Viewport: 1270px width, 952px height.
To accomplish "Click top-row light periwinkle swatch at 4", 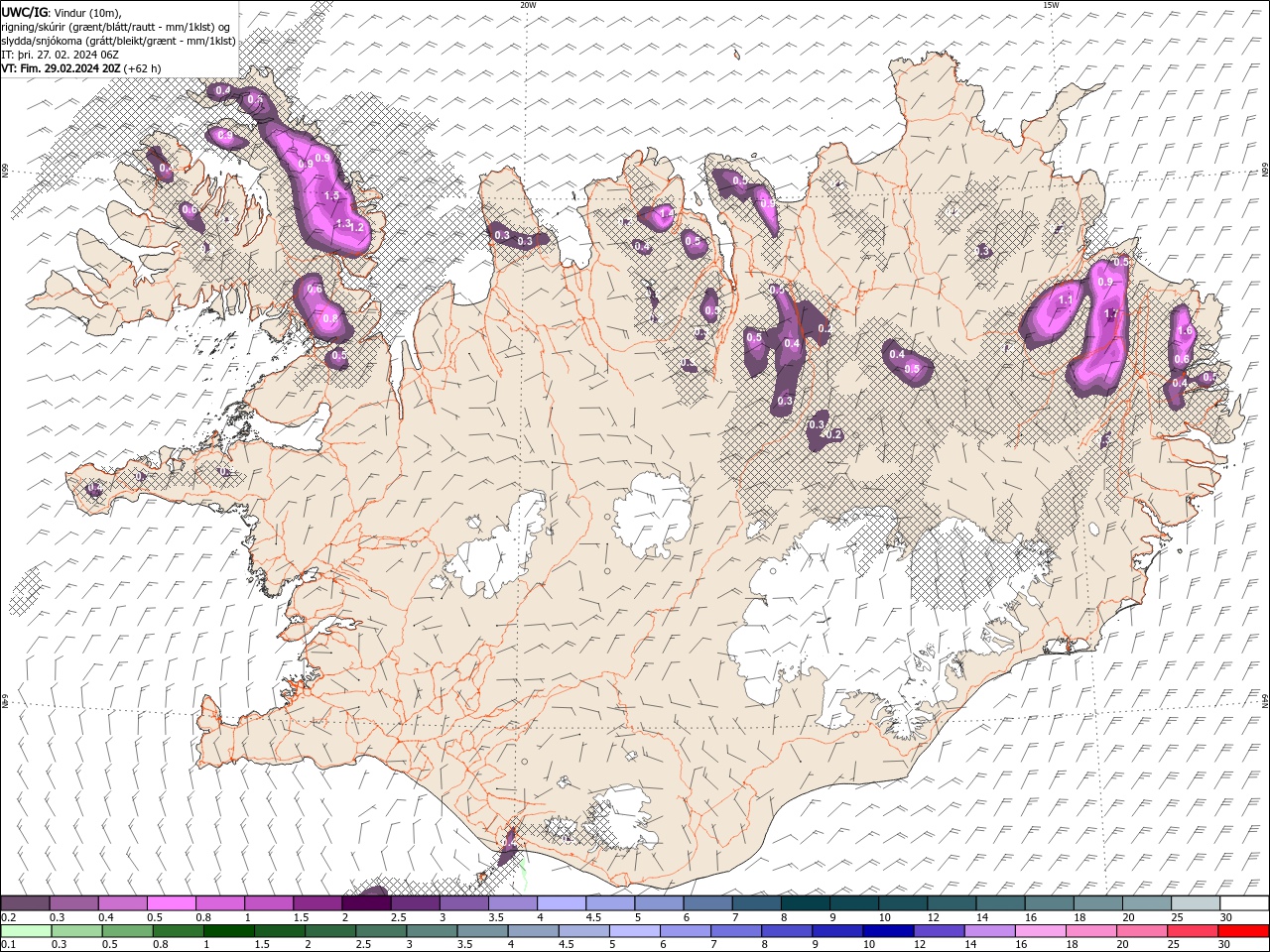I will click(562, 903).
